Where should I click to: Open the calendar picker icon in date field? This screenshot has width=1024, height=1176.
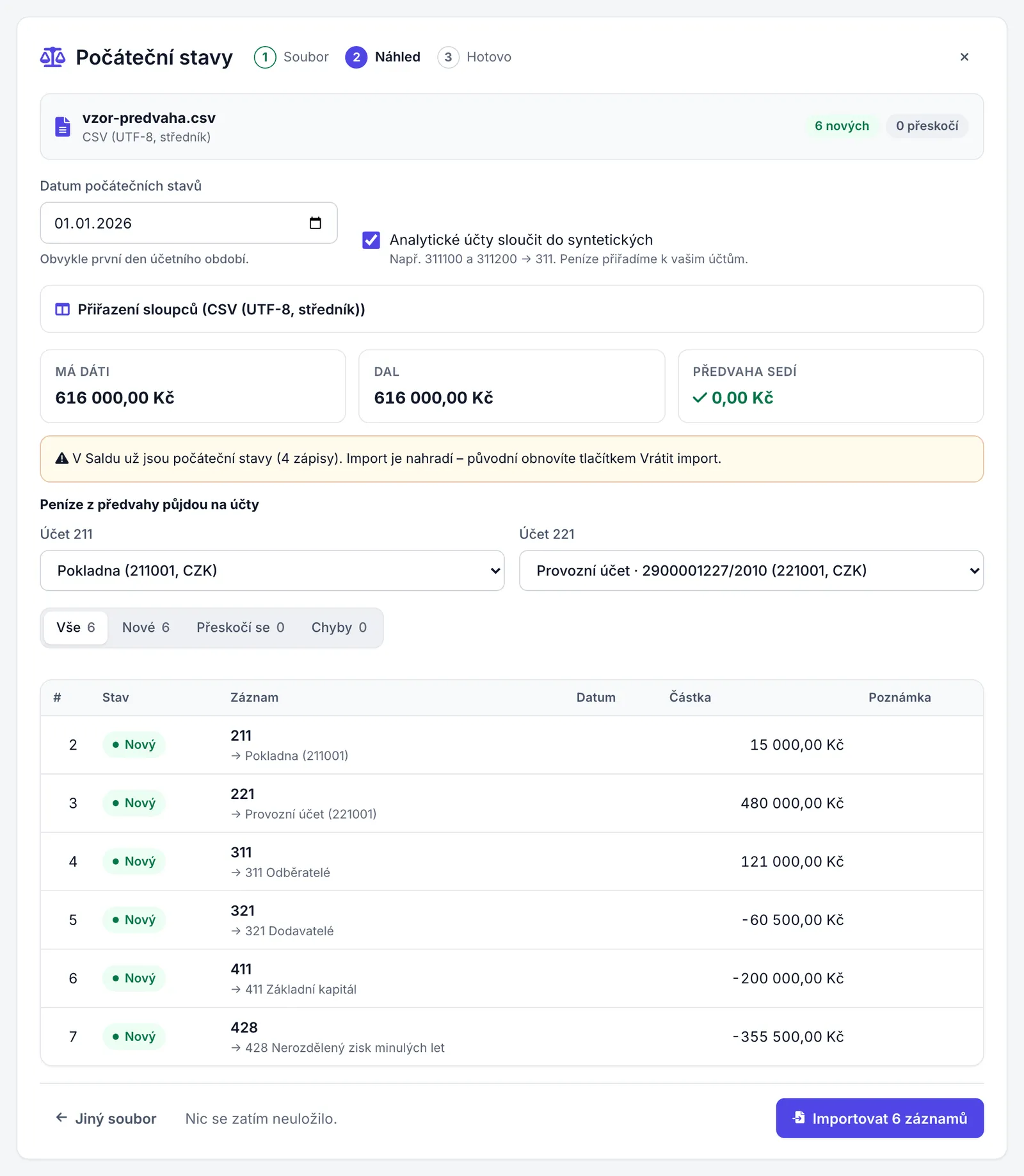point(316,223)
